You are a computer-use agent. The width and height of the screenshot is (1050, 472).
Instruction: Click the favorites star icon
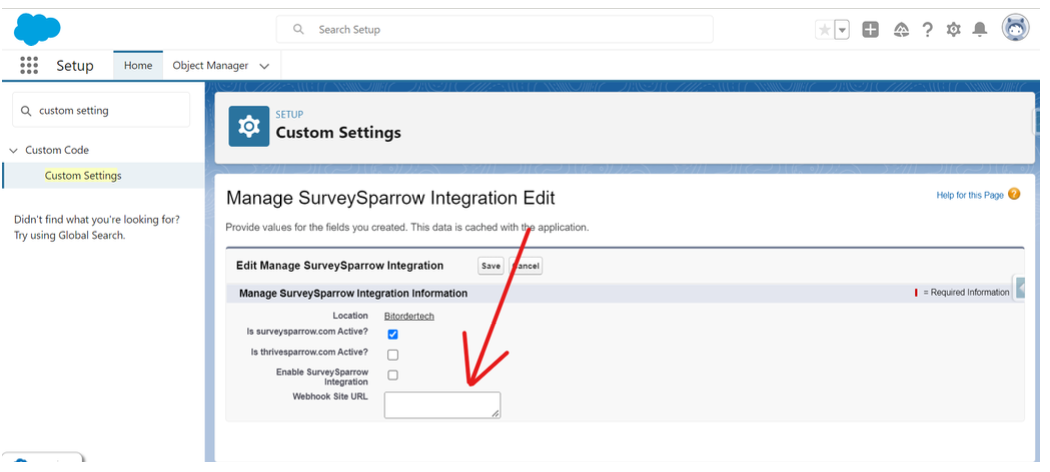tap(825, 30)
